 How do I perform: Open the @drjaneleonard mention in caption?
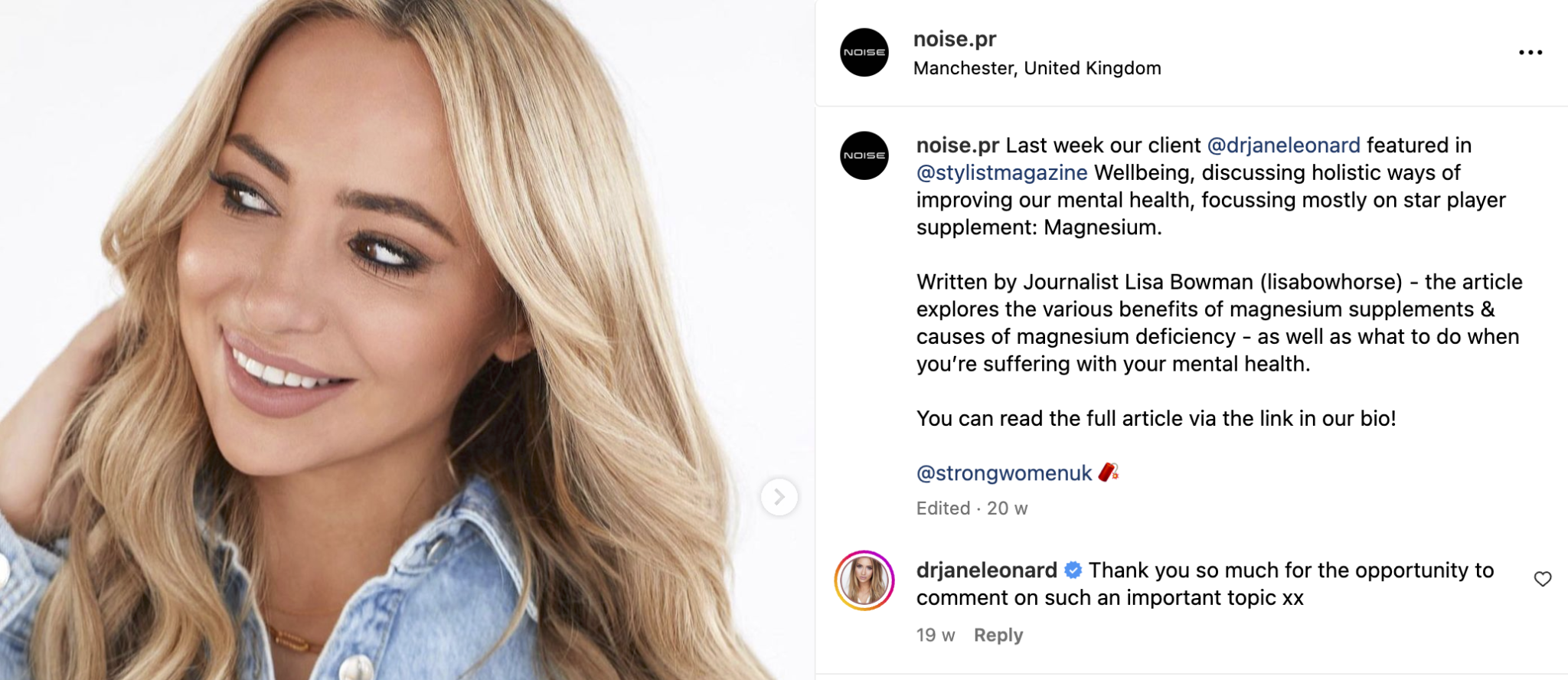point(1283,145)
